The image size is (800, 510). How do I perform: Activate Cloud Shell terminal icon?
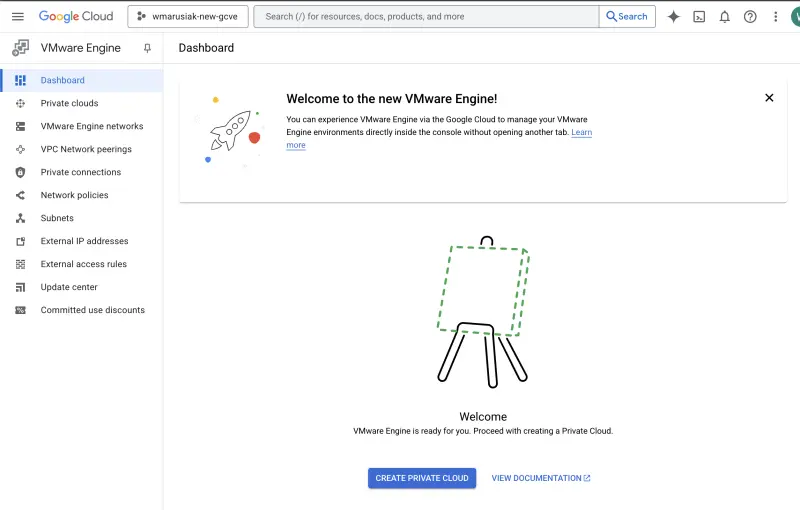point(699,17)
